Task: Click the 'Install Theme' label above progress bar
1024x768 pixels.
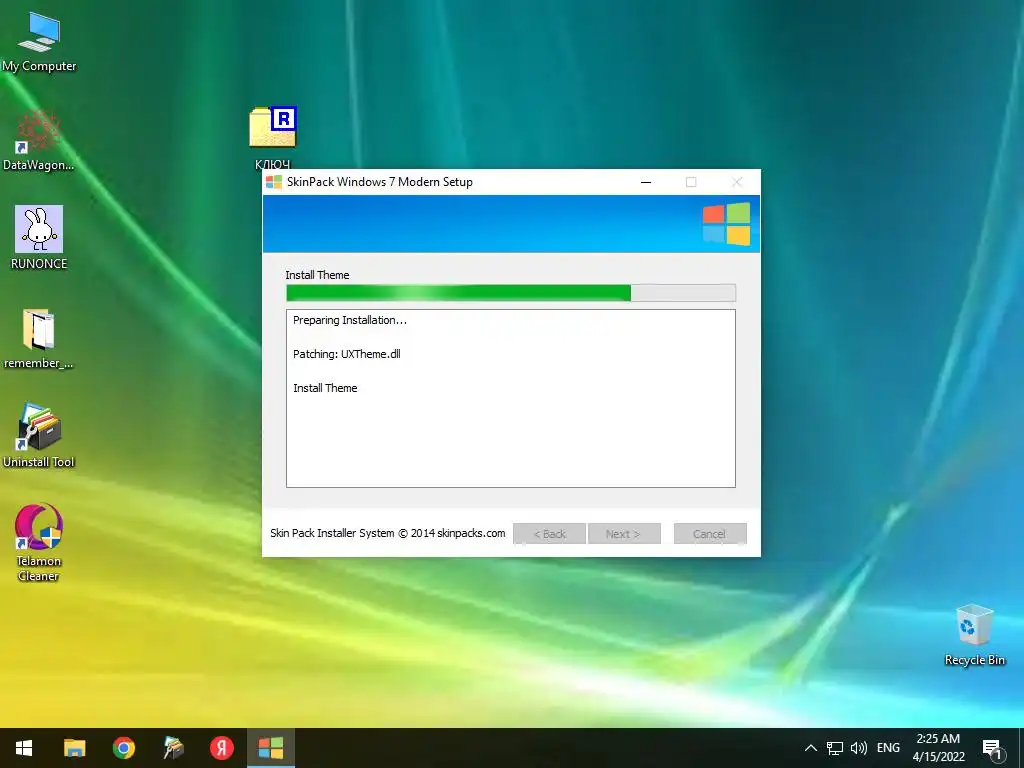Action: pos(317,275)
